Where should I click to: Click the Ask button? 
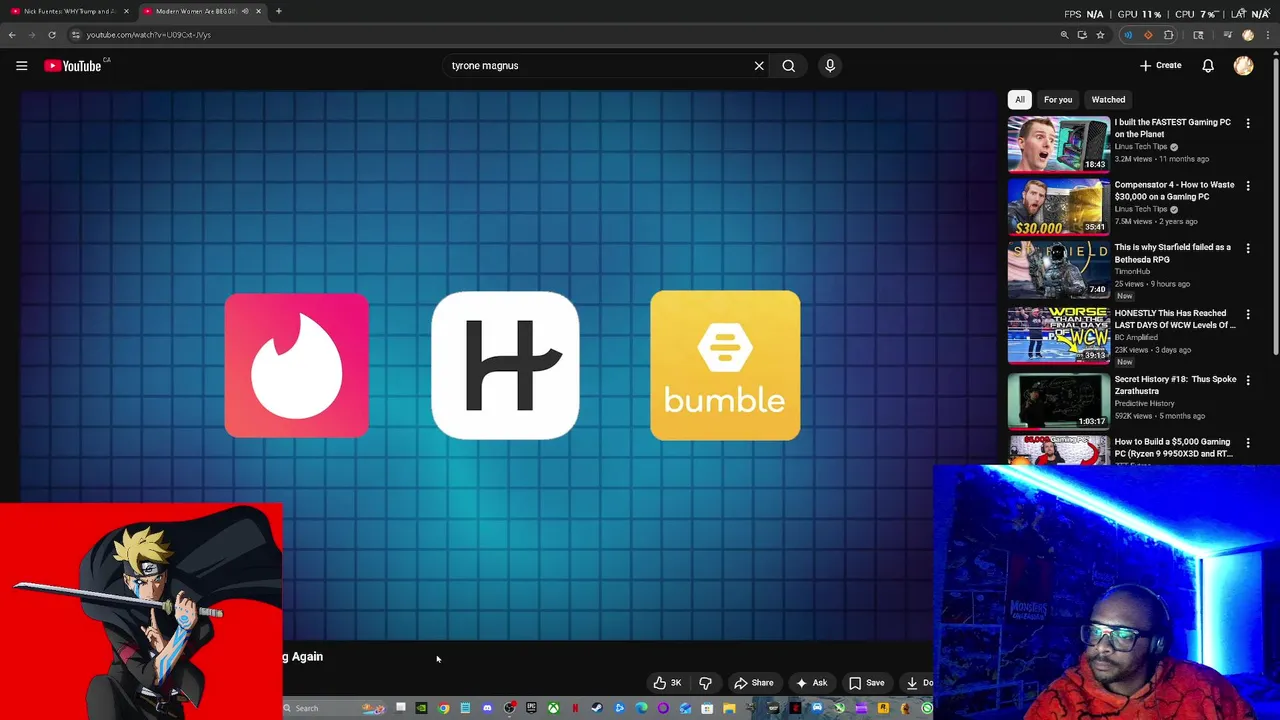click(811, 683)
